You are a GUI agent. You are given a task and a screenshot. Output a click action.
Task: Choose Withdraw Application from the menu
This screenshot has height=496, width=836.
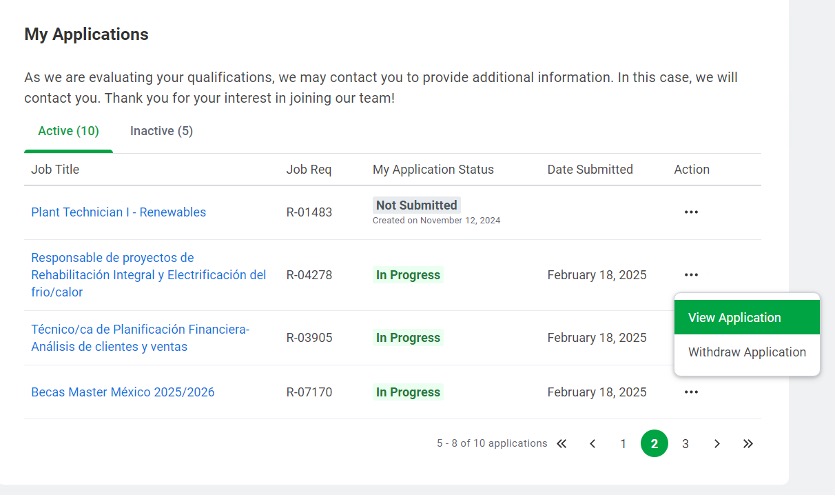(x=746, y=352)
